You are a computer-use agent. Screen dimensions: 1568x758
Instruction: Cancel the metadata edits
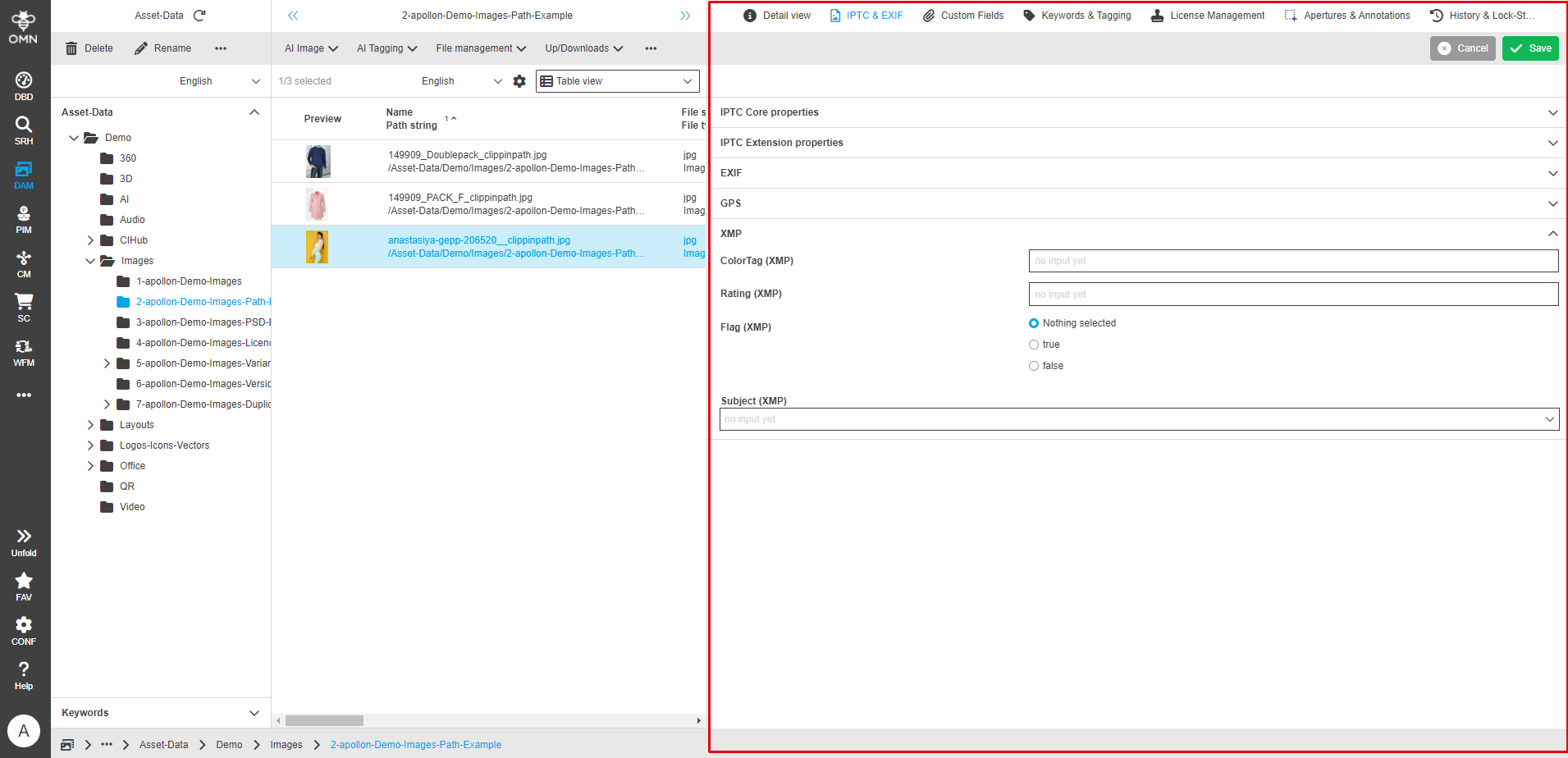point(1463,48)
